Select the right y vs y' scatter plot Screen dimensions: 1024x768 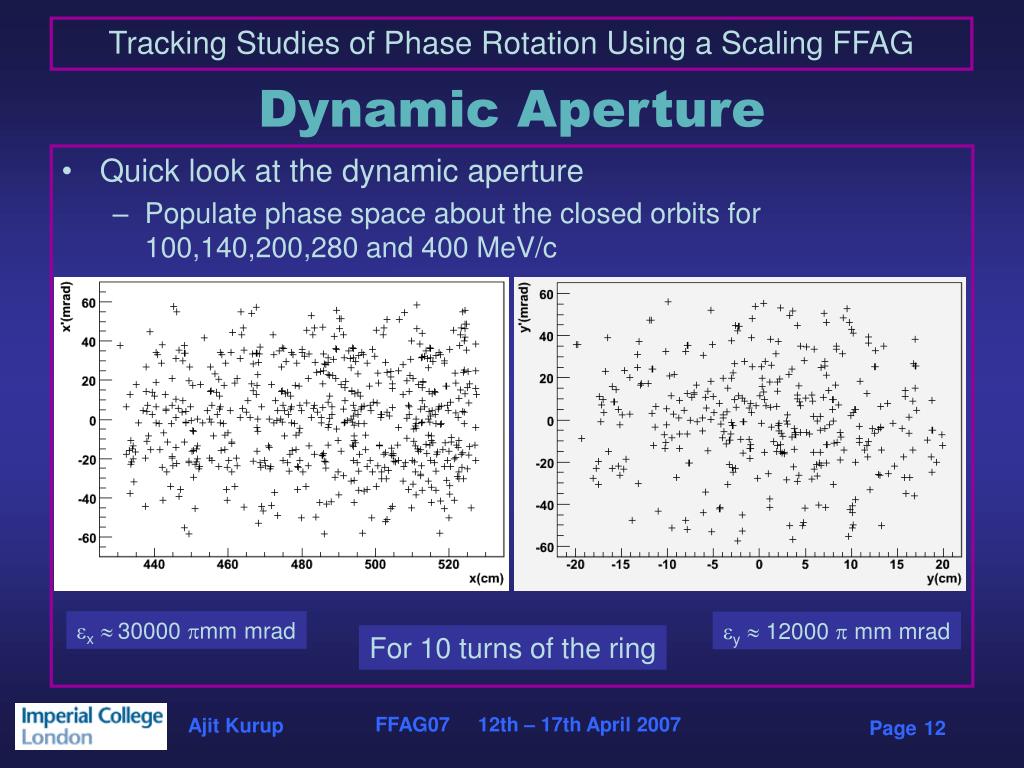click(x=740, y=434)
